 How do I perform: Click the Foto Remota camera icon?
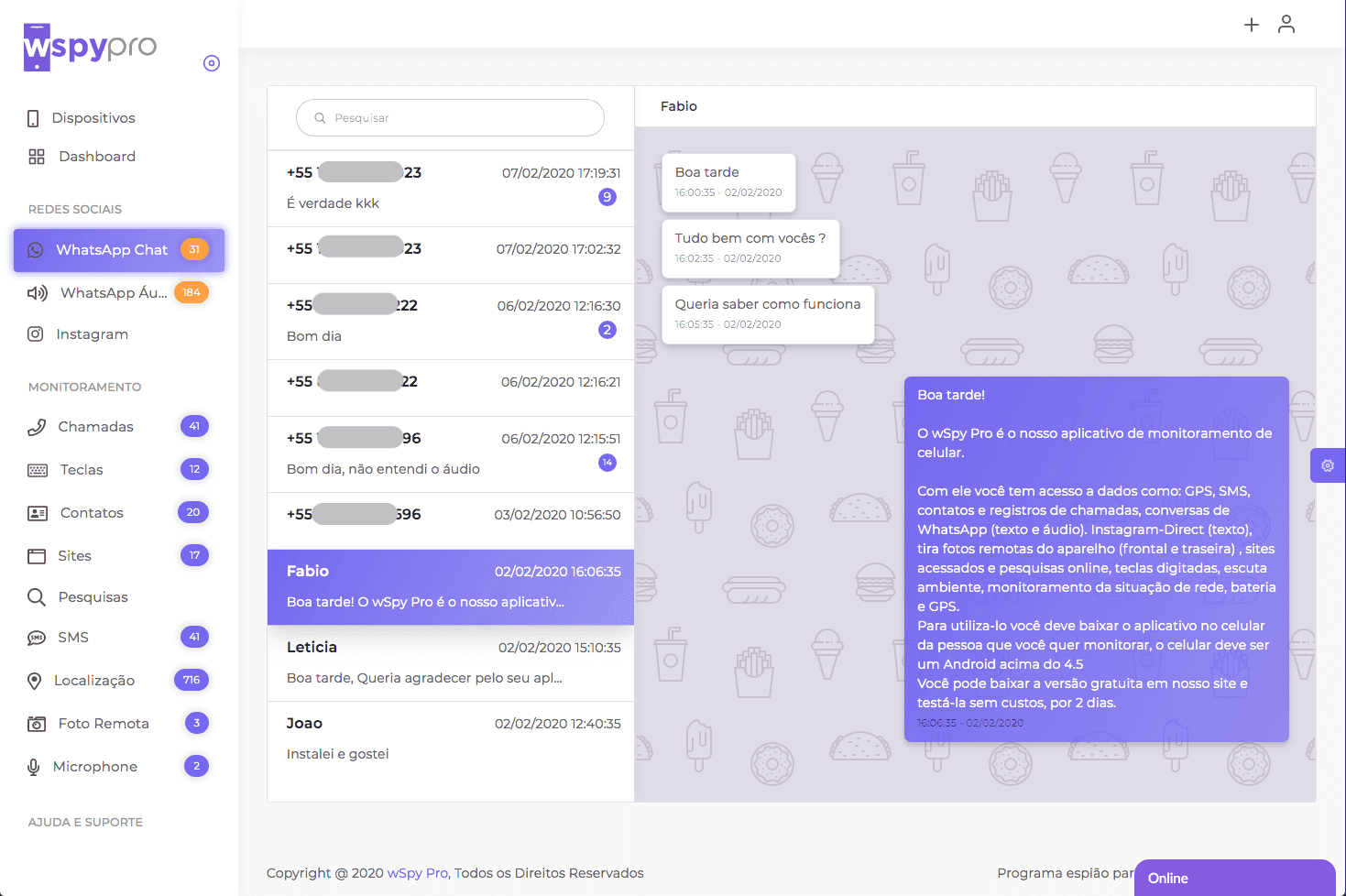[x=37, y=724]
